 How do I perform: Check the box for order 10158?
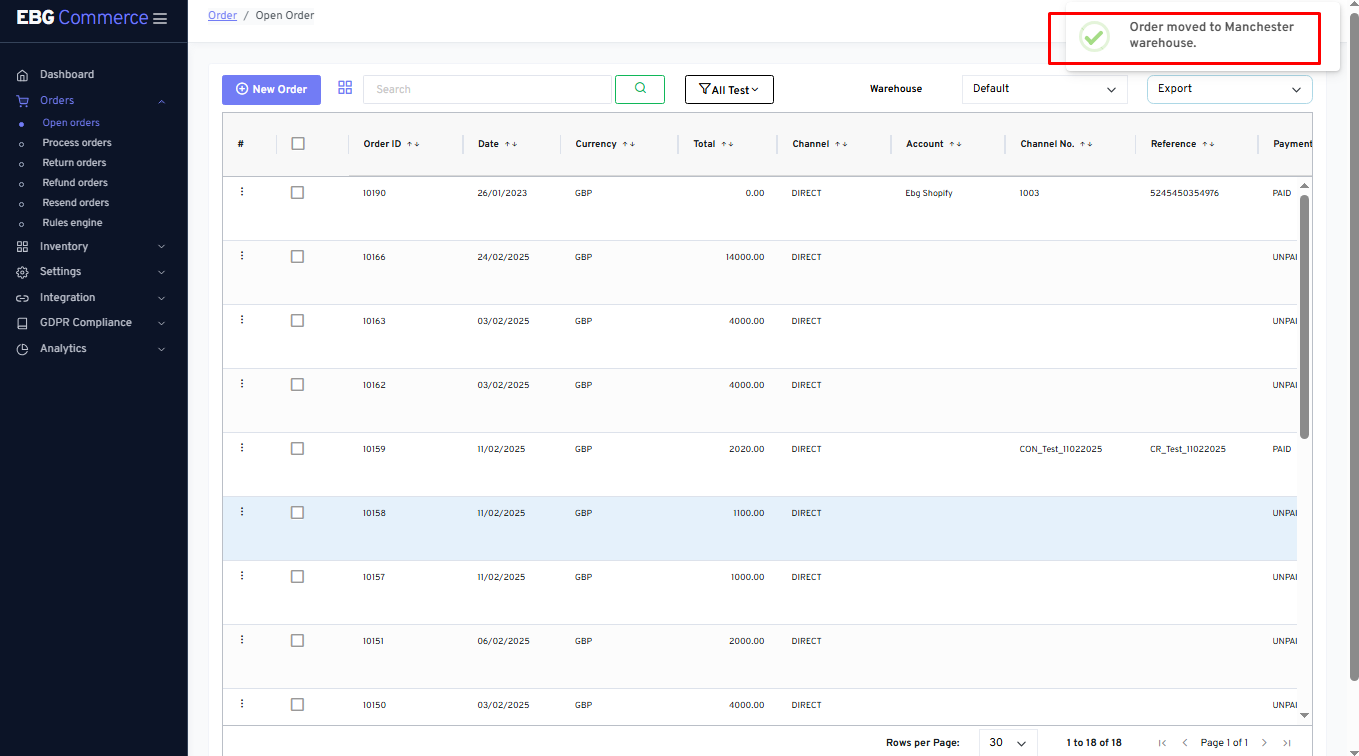tap(297, 513)
